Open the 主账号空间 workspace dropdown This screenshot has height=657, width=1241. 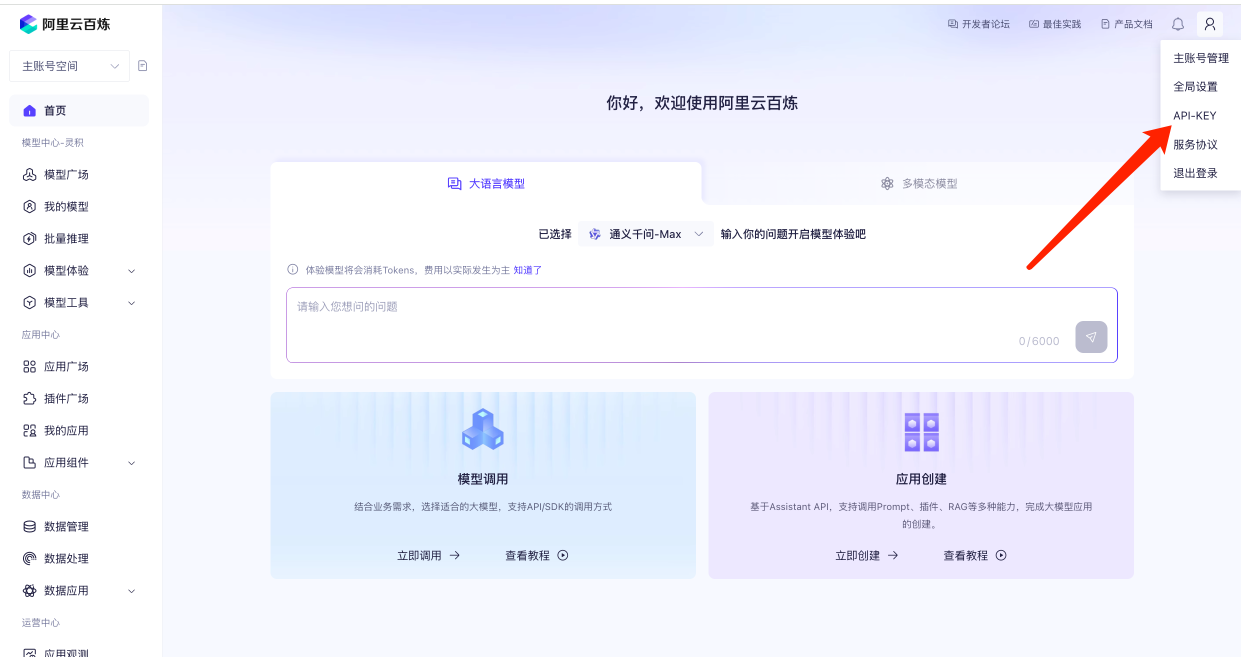[x=69, y=66]
